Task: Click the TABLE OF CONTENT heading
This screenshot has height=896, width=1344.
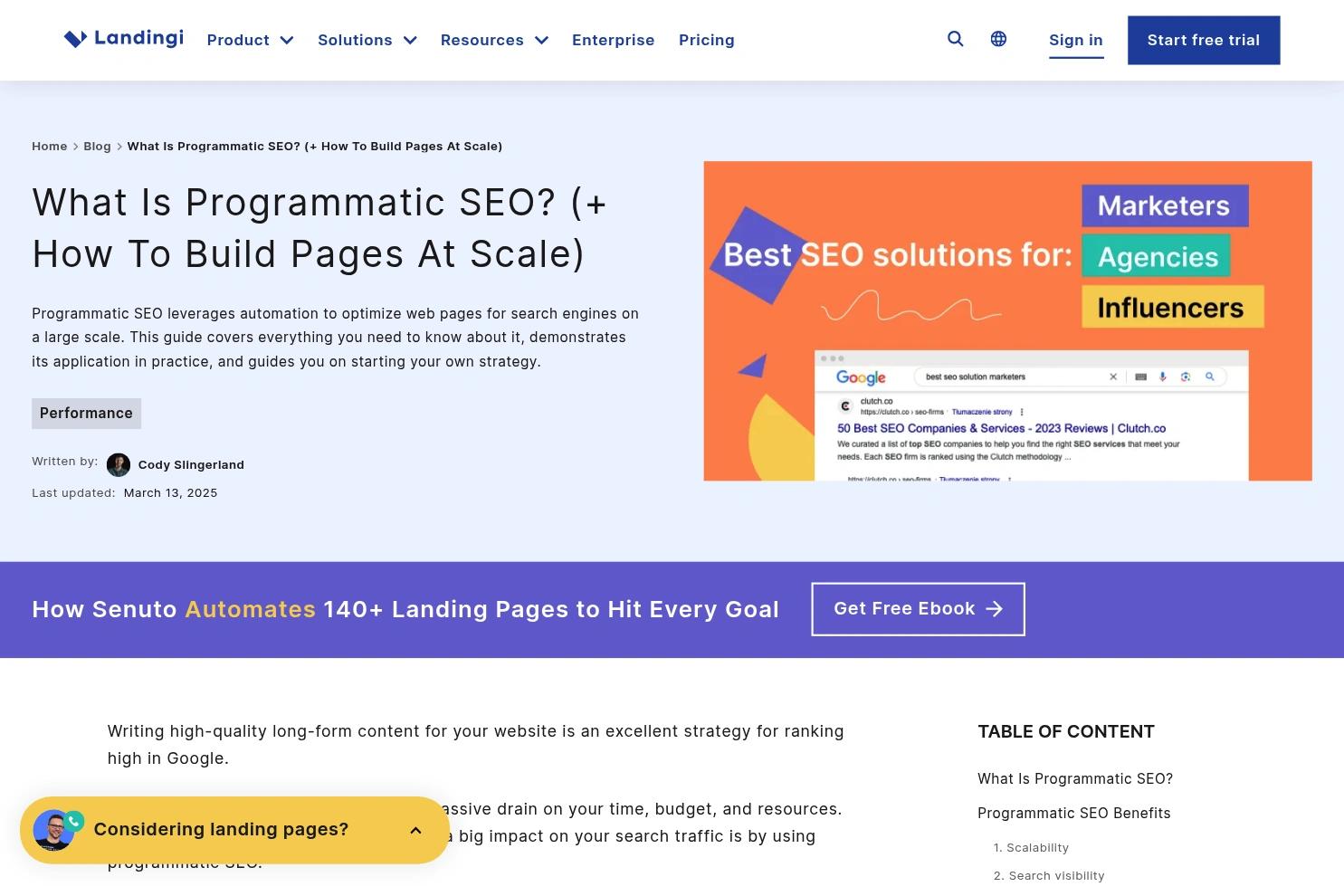Action: click(1066, 731)
